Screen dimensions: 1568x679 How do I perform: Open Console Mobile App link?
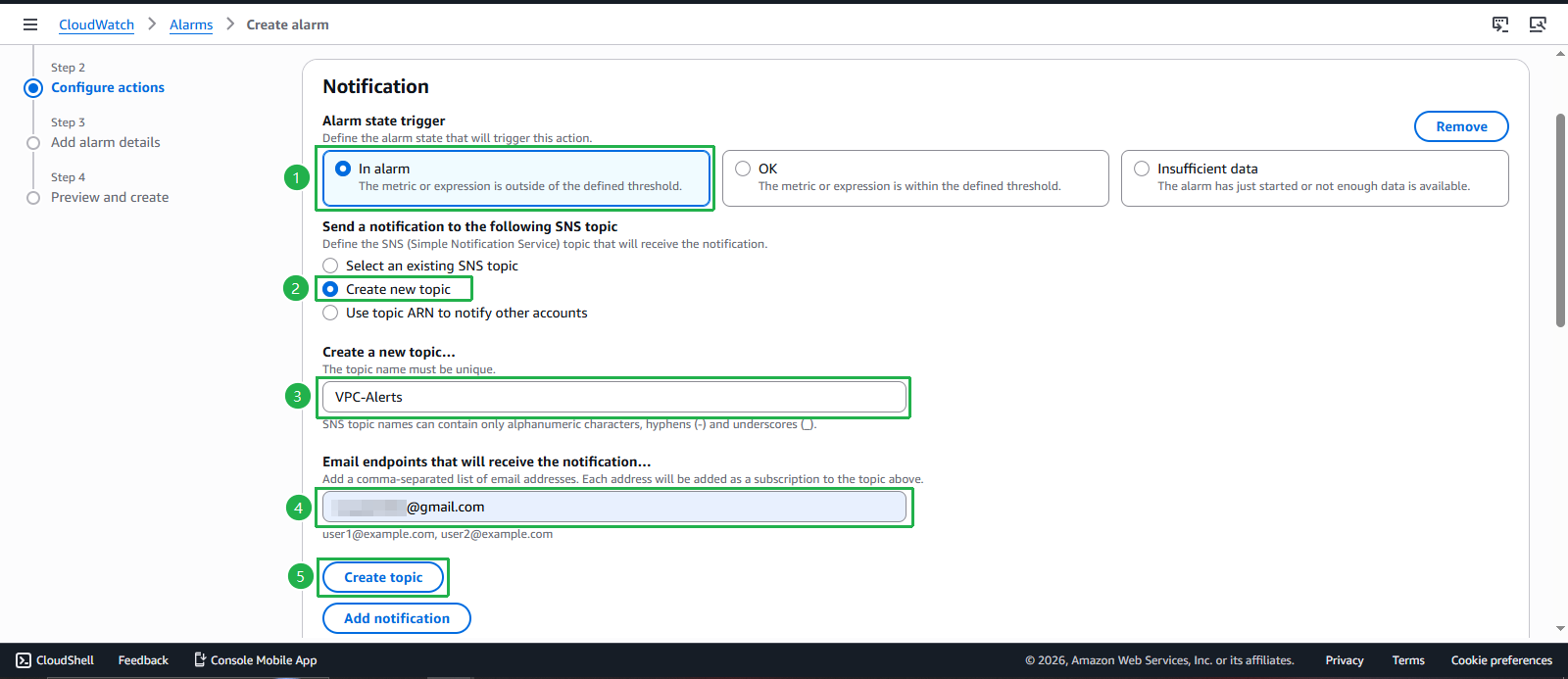pyautogui.click(x=256, y=660)
